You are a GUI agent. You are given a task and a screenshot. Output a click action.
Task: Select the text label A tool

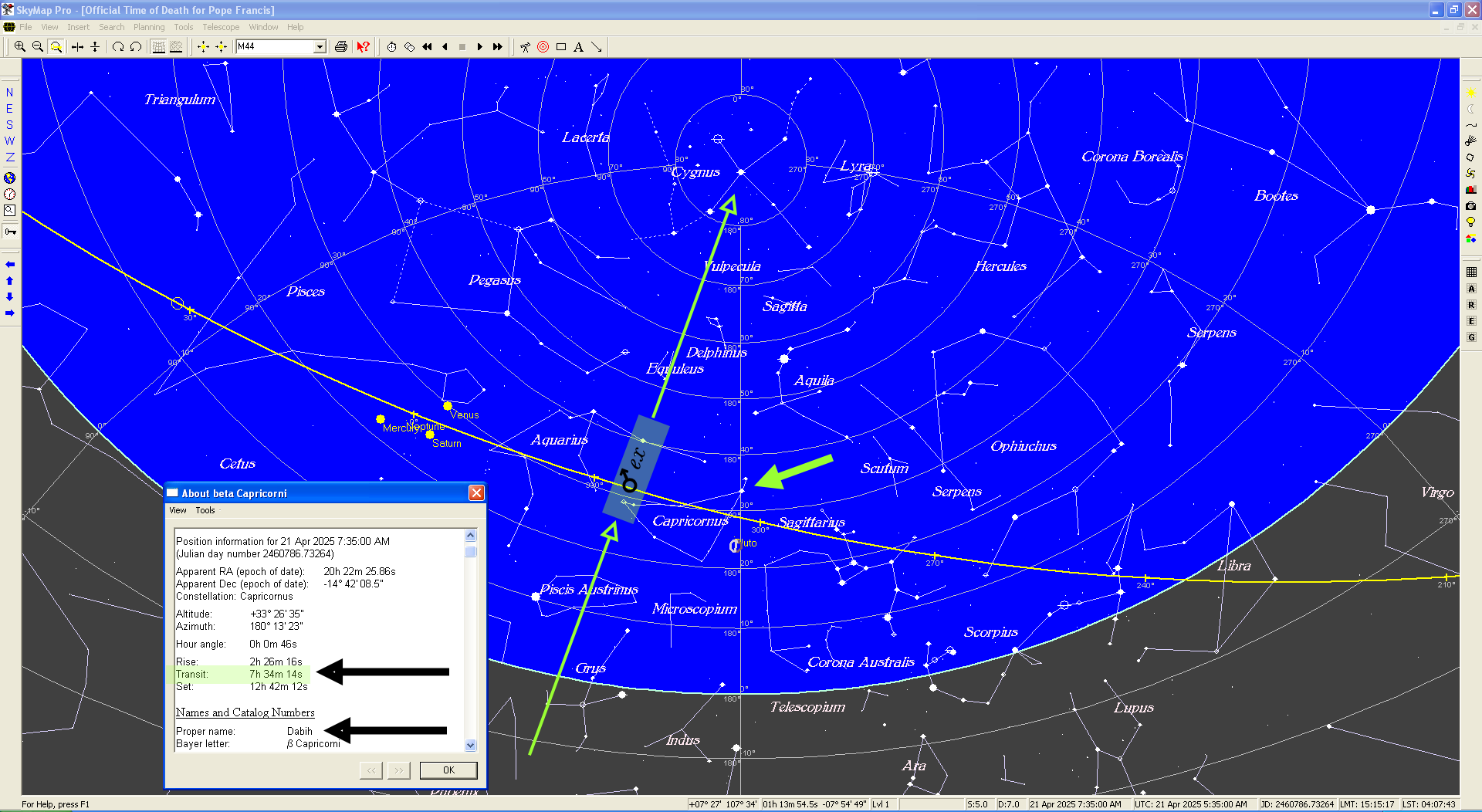[578, 47]
